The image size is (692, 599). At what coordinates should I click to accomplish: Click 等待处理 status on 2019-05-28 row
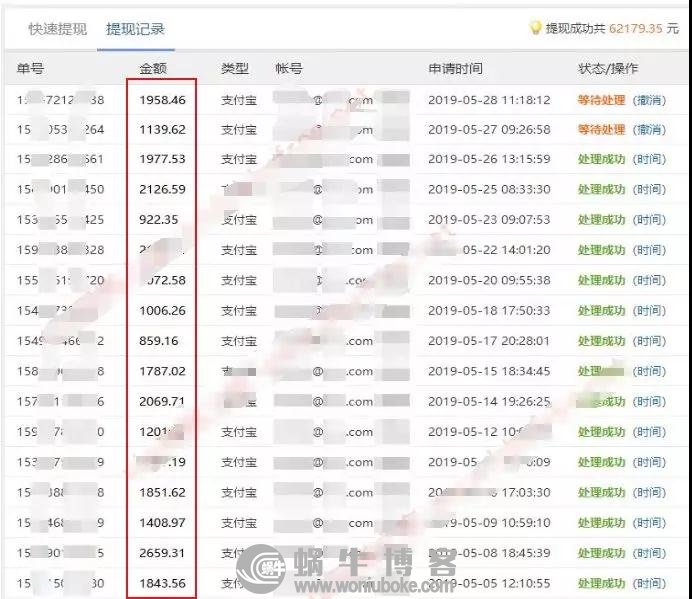pos(601,100)
